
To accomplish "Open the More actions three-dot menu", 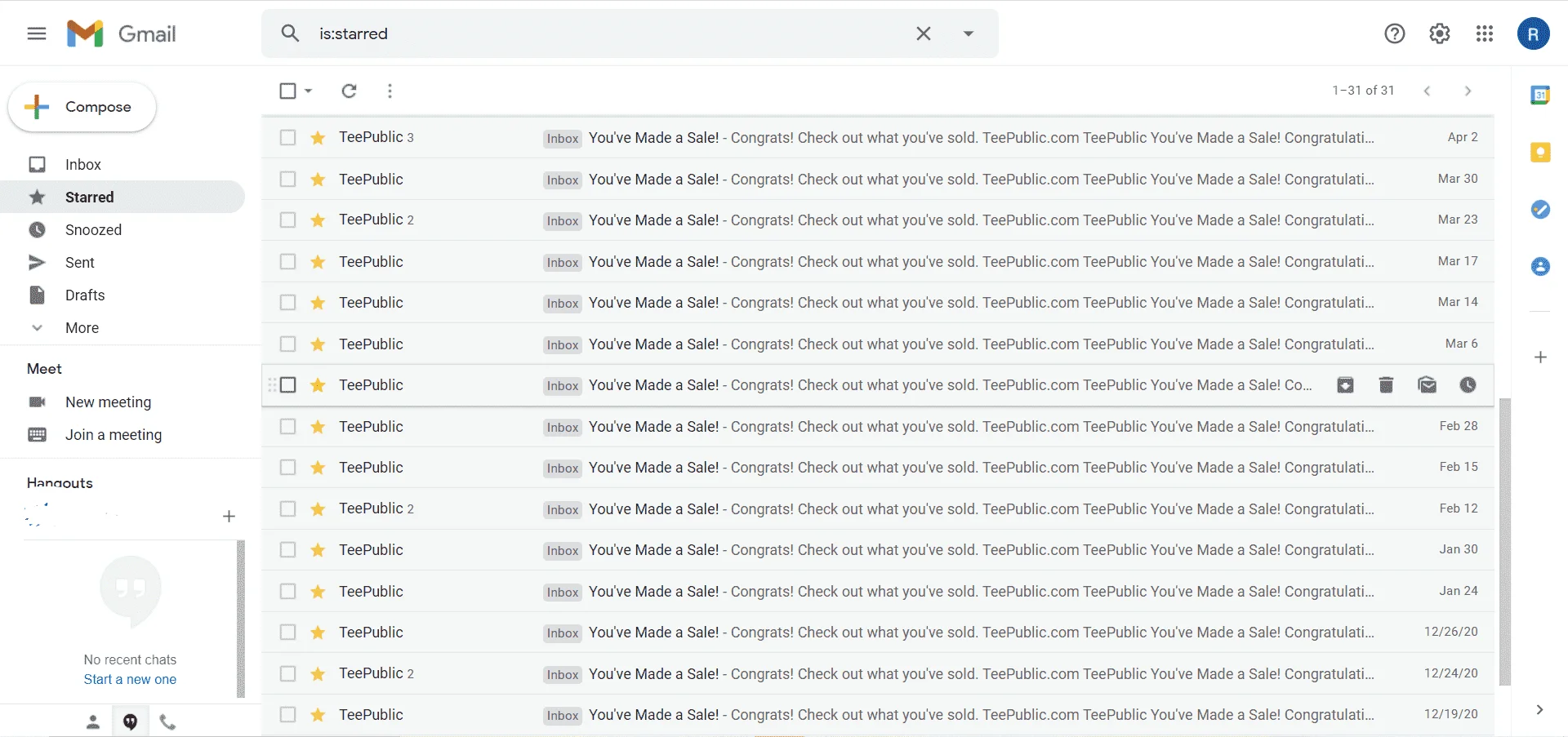I will 390,91.
